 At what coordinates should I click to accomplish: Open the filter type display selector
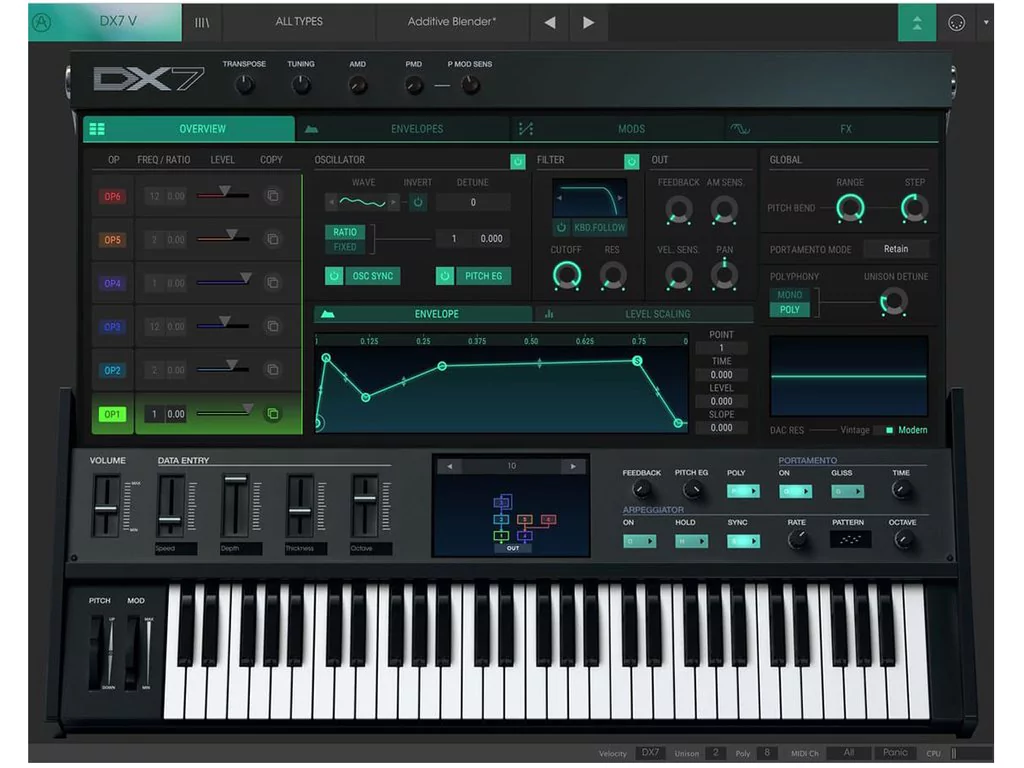589,199
